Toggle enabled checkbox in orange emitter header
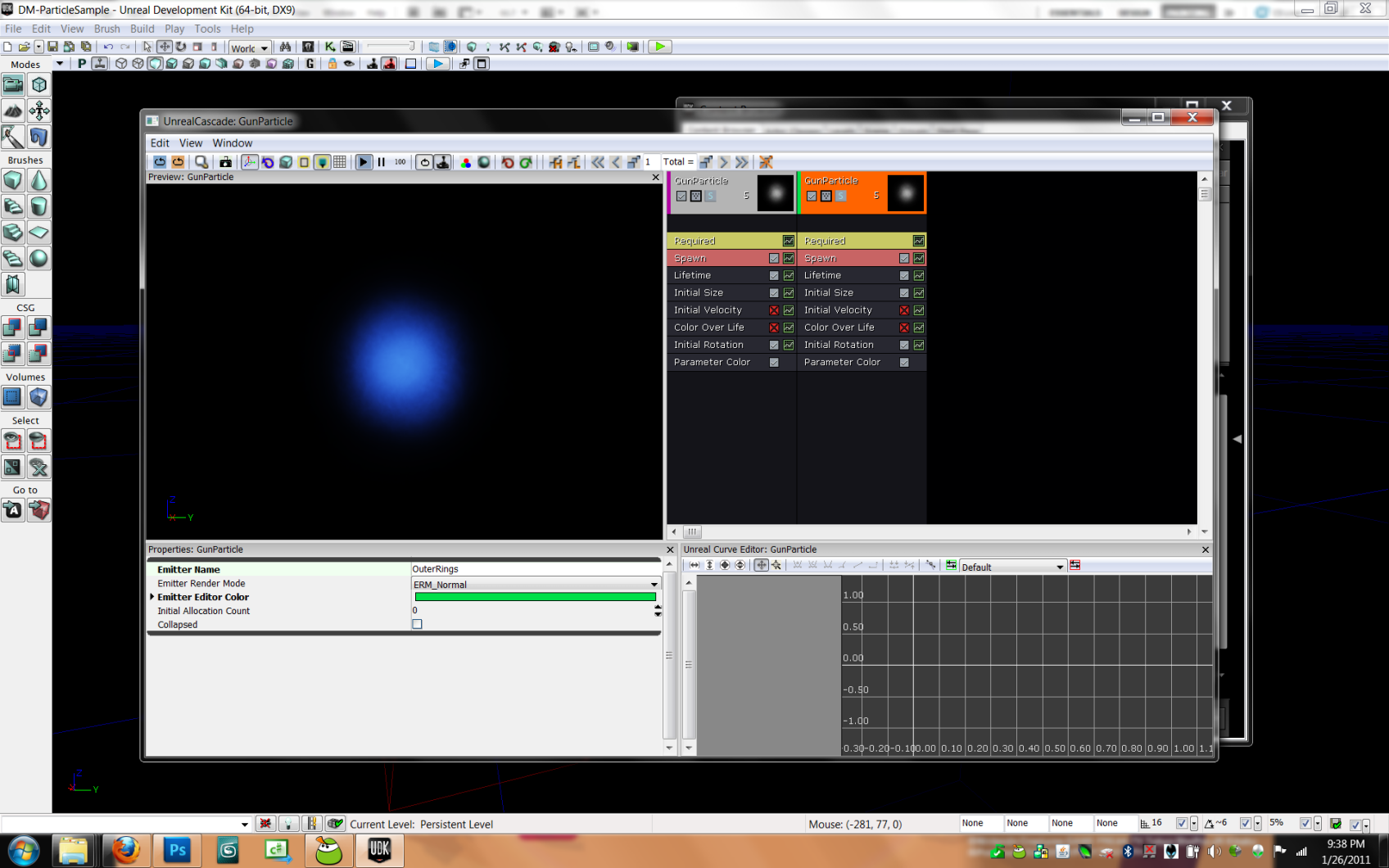Screen dimensions: 1389x868 point(812,196)
